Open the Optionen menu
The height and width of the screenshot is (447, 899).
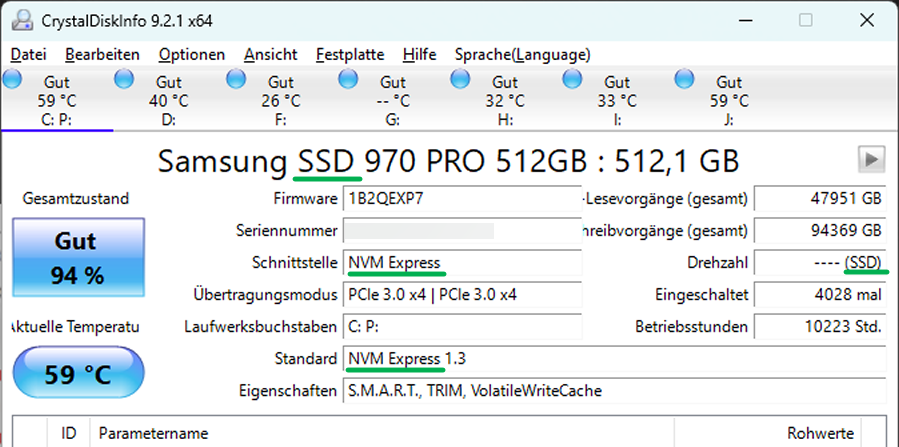pos(192,55)
